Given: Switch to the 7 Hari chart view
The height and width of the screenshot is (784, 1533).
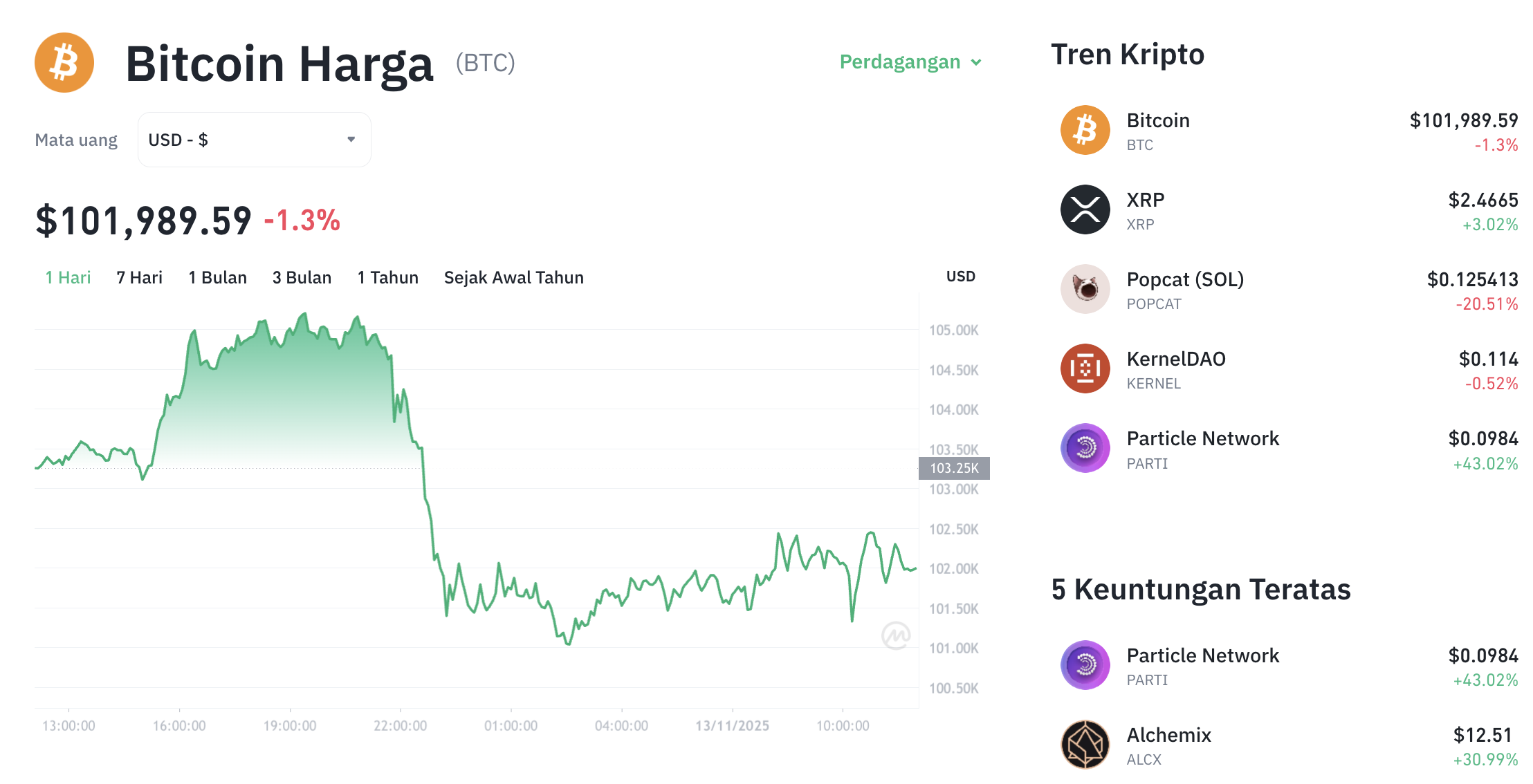Looking at the screenshot, I should pos(139,277).
